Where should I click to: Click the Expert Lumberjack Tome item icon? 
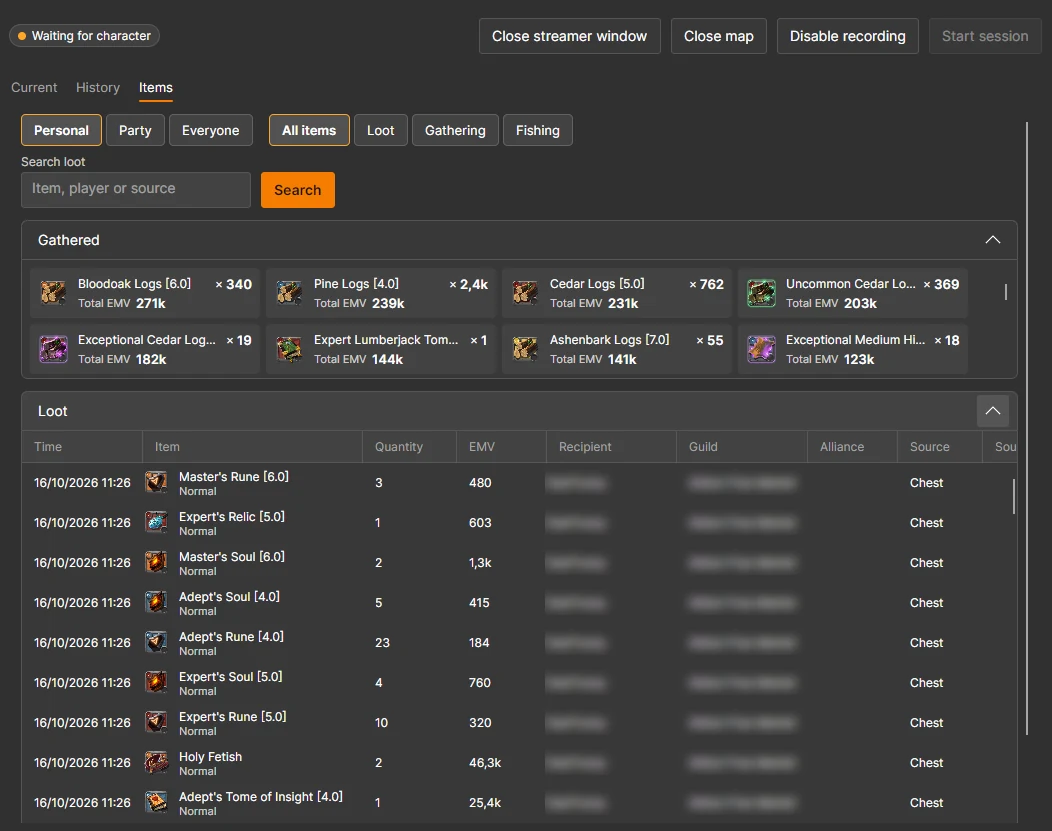289,349
